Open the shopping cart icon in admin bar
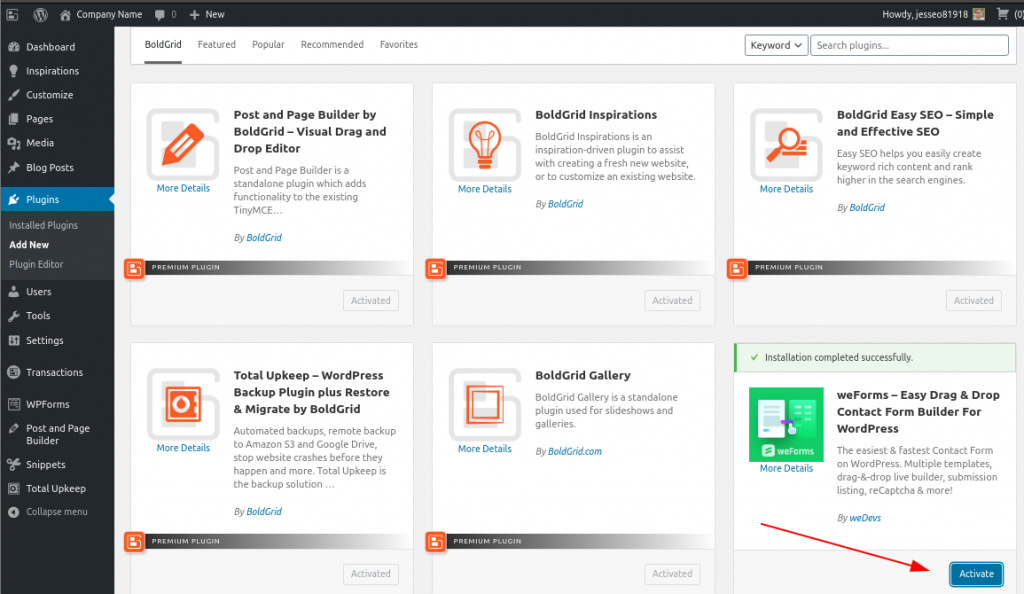Image resolution: width=1024 pixels, height=594 pixels. pyautogui.click(x=1002, y=14)
